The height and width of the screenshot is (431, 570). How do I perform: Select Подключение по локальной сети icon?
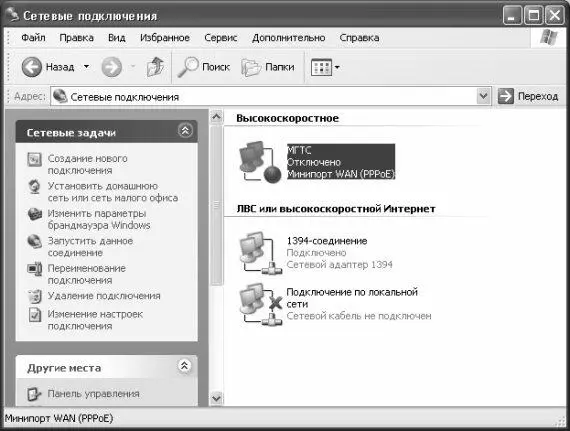click(x=260, y=305)
